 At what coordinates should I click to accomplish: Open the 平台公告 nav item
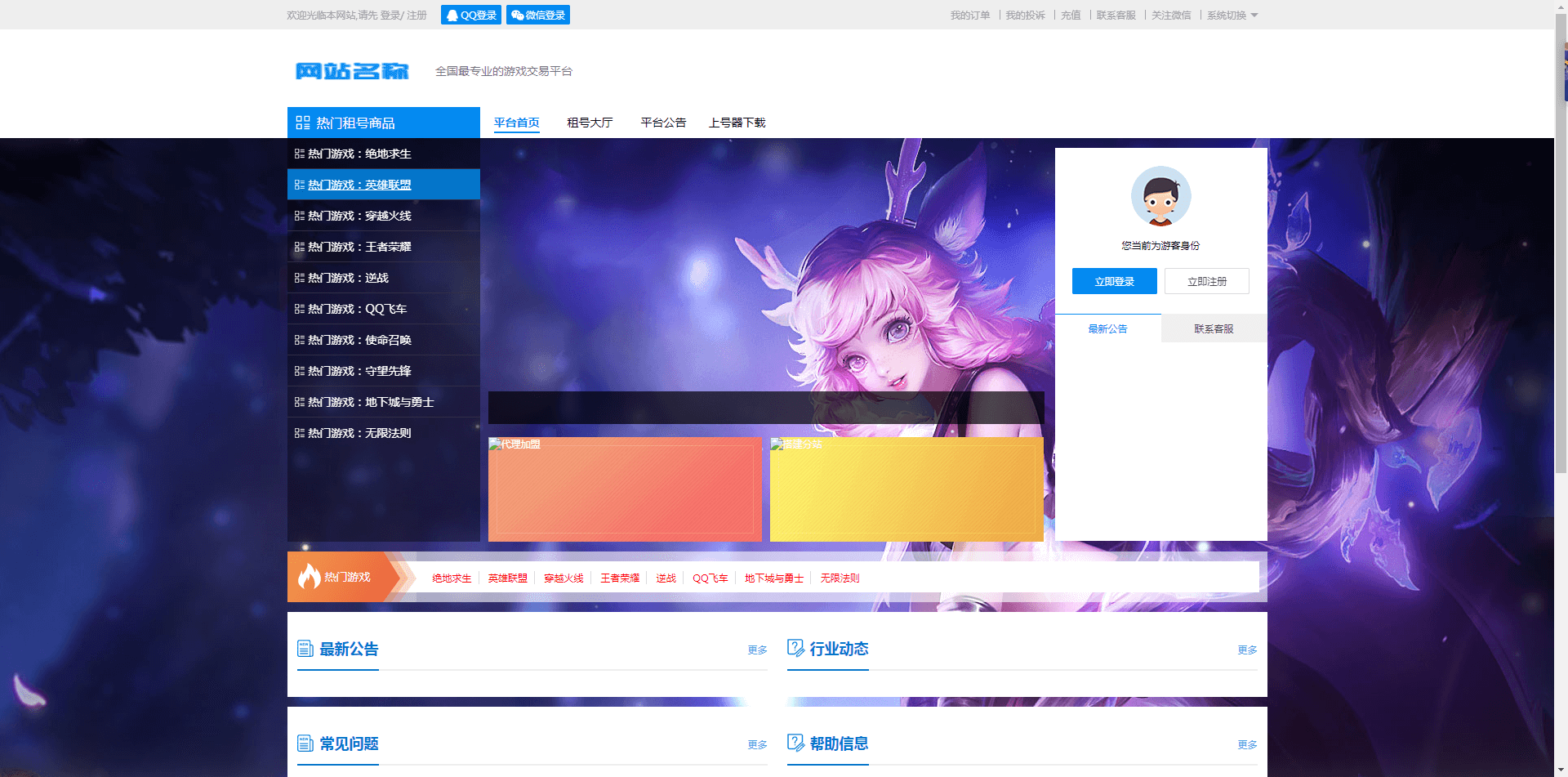coord(663,123)
